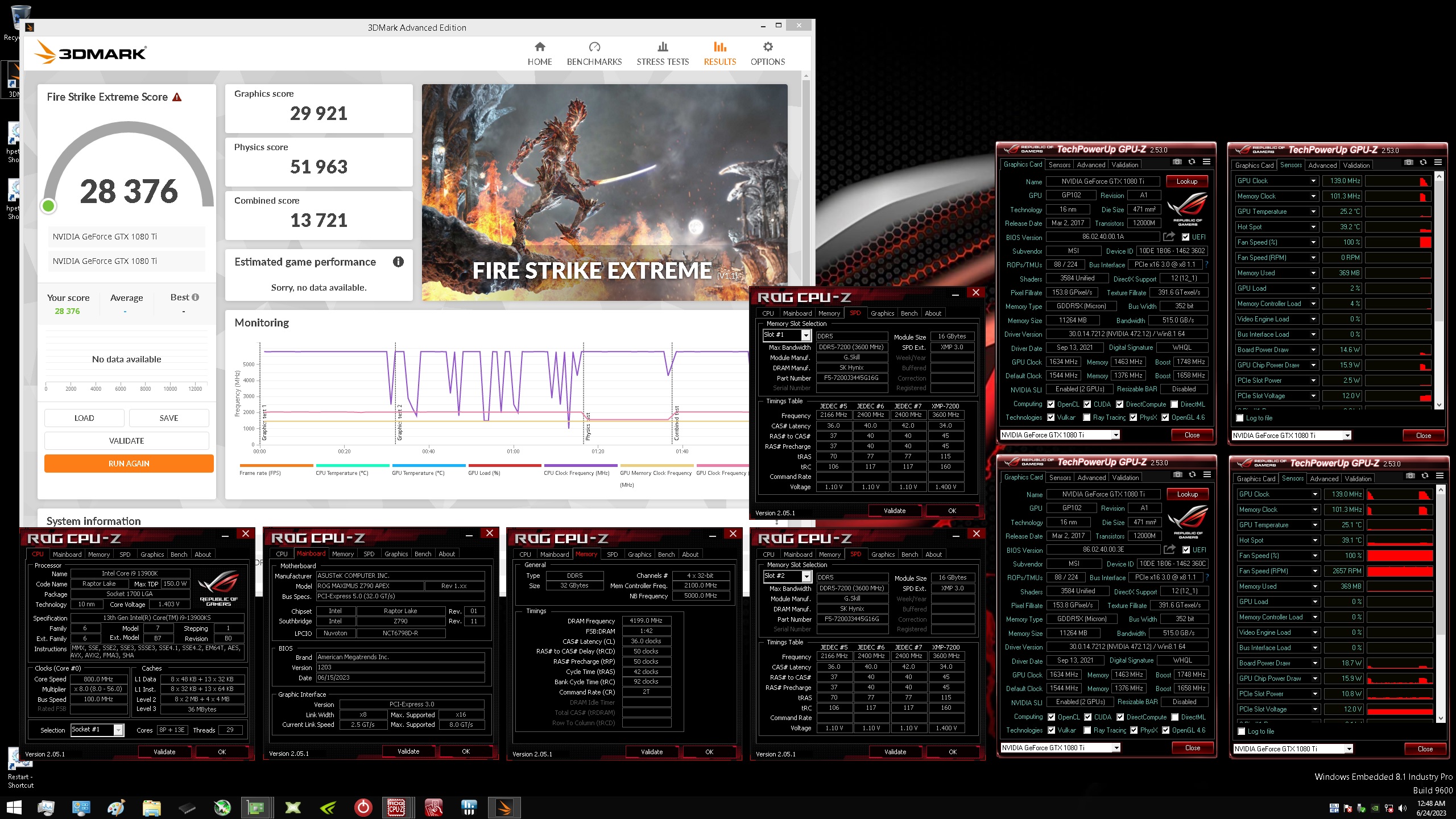Click the GPU-Z graphics card taskbar icon
This screenshot has height=819, width=1456.
[x=255, y=807]
